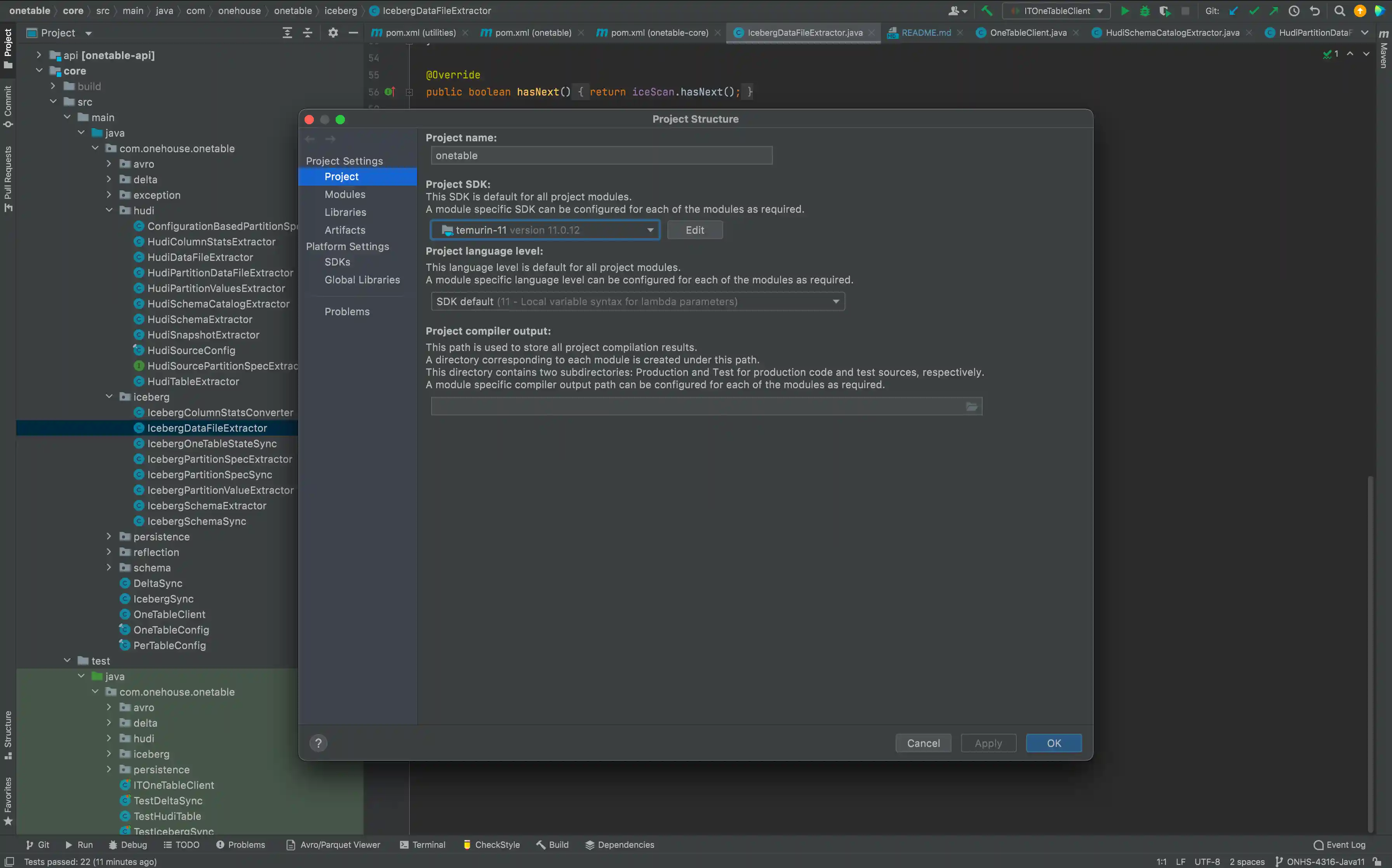This screenshot has height=868, width=1392.
Task: Click the project tree Collapse All icon
Action: click(307, 33)
